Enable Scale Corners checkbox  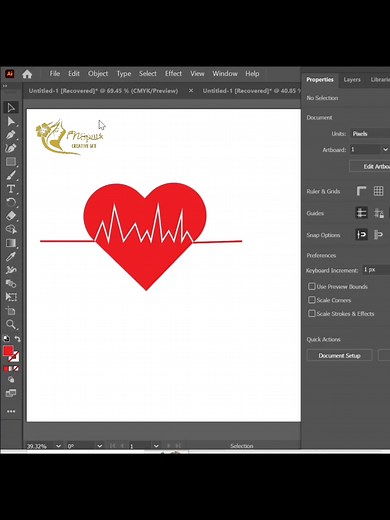pos(312,300)
